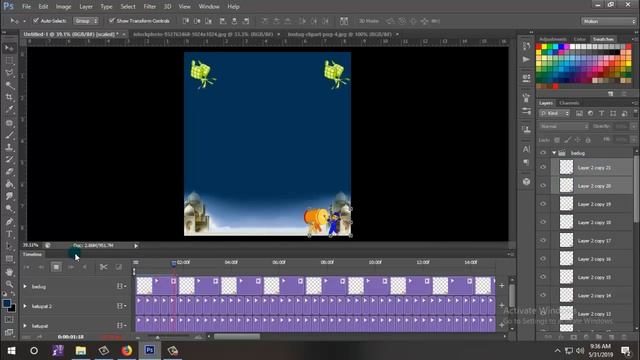The width and height of the screenshot is (640, 360).
Task: Select the Move tool
Action: tap(9, 48)
